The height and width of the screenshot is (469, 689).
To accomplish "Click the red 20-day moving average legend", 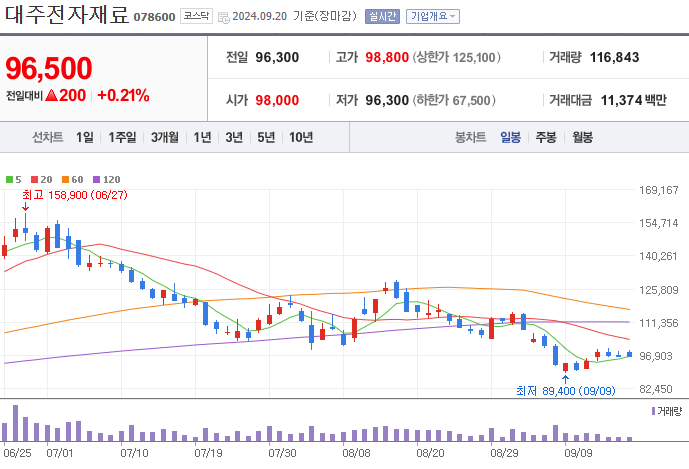I will 42,179.
